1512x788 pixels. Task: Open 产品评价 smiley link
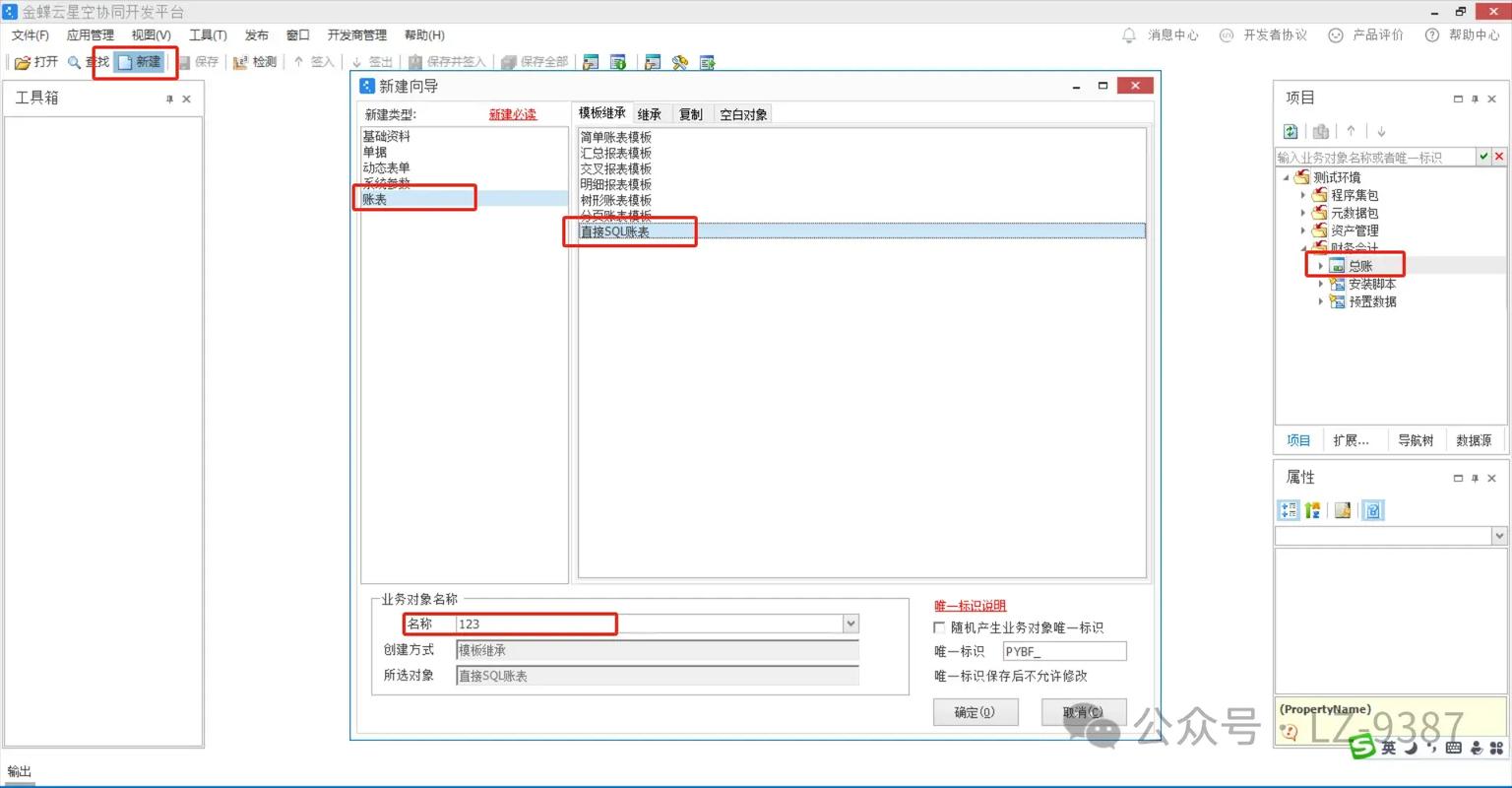pos(1366,35)
